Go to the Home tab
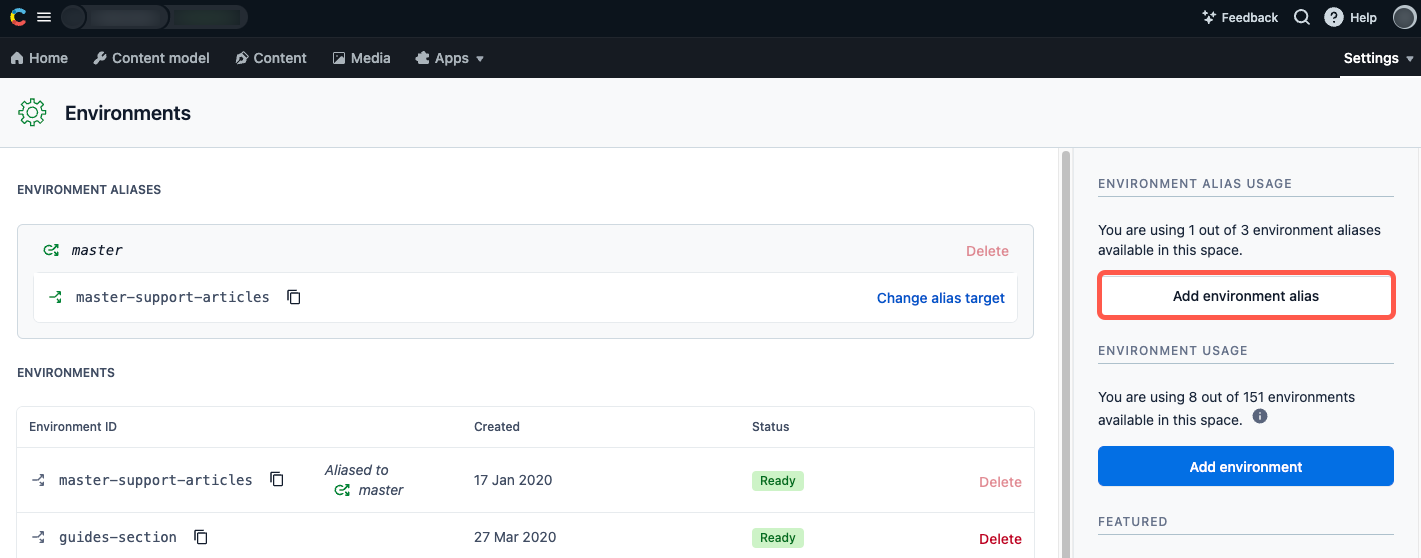 [39, 58]
